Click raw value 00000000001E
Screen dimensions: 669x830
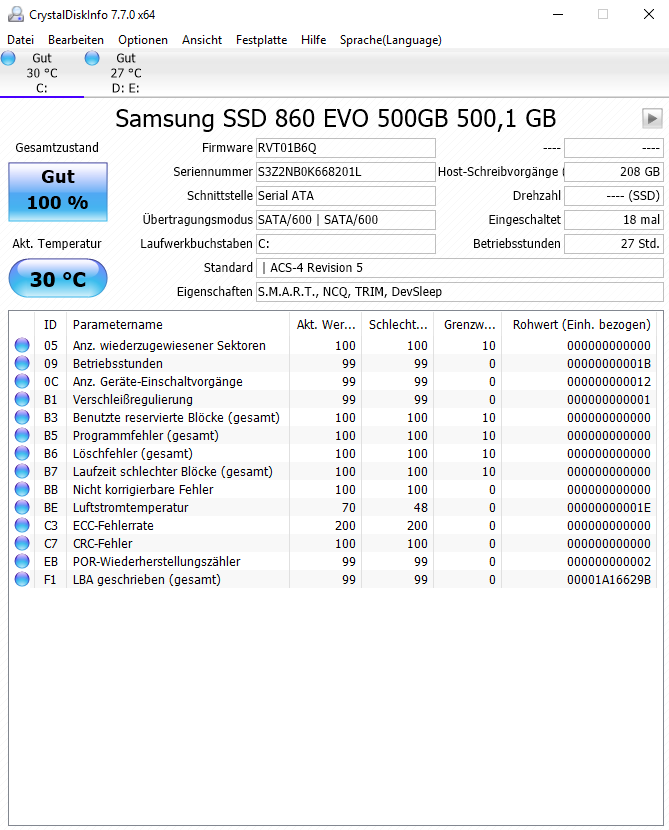tap(609, 508)
